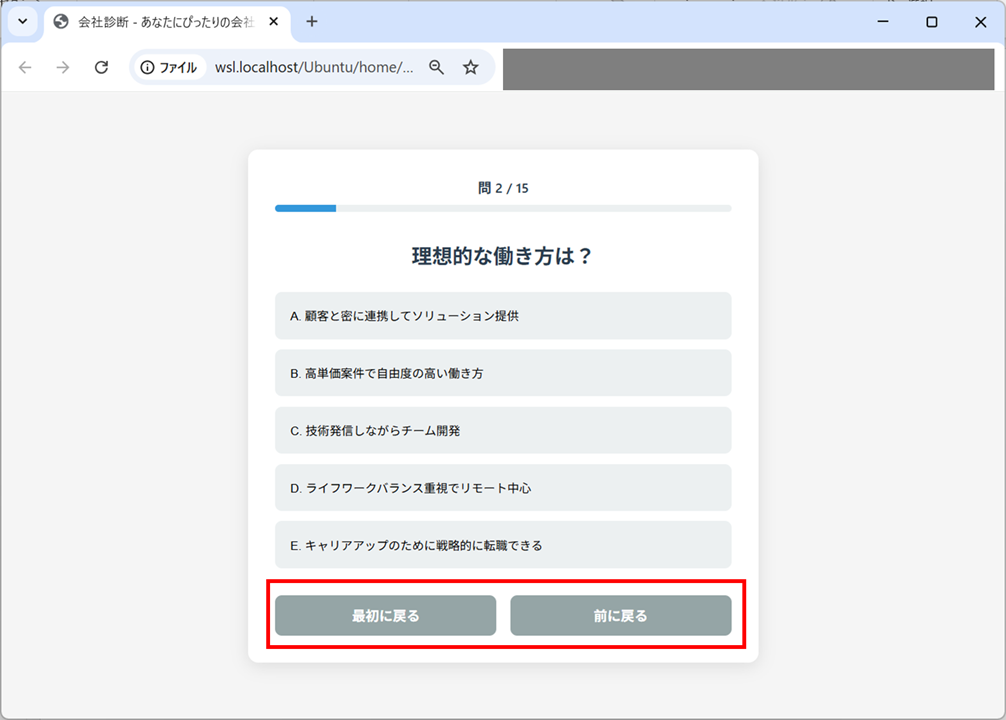
Task: Pick option D about remote work-life balance
Action: tap(503, 487)
